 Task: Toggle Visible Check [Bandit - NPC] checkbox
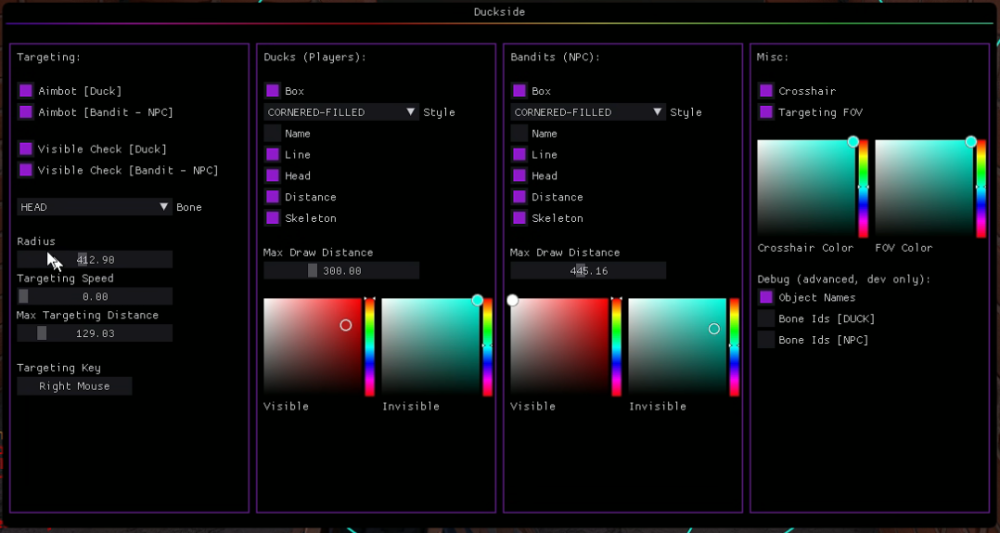click(x=26, y=170)
